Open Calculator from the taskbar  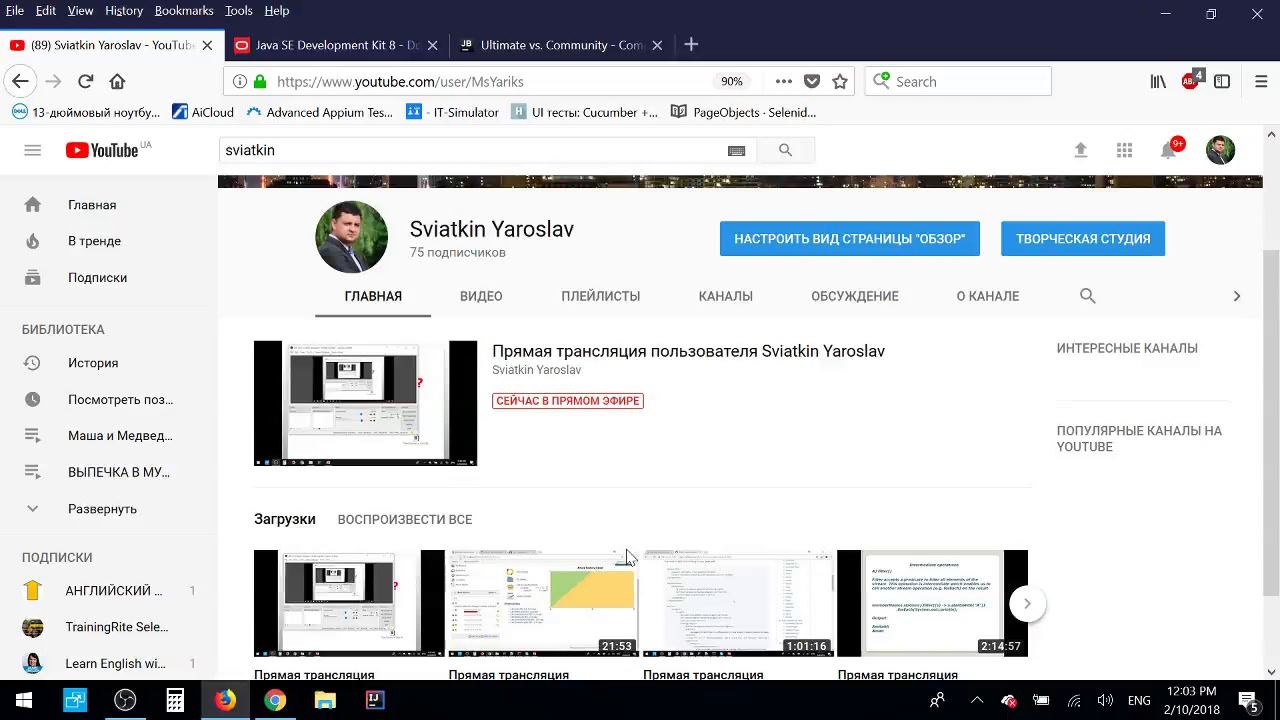click(x=175, y=700)
